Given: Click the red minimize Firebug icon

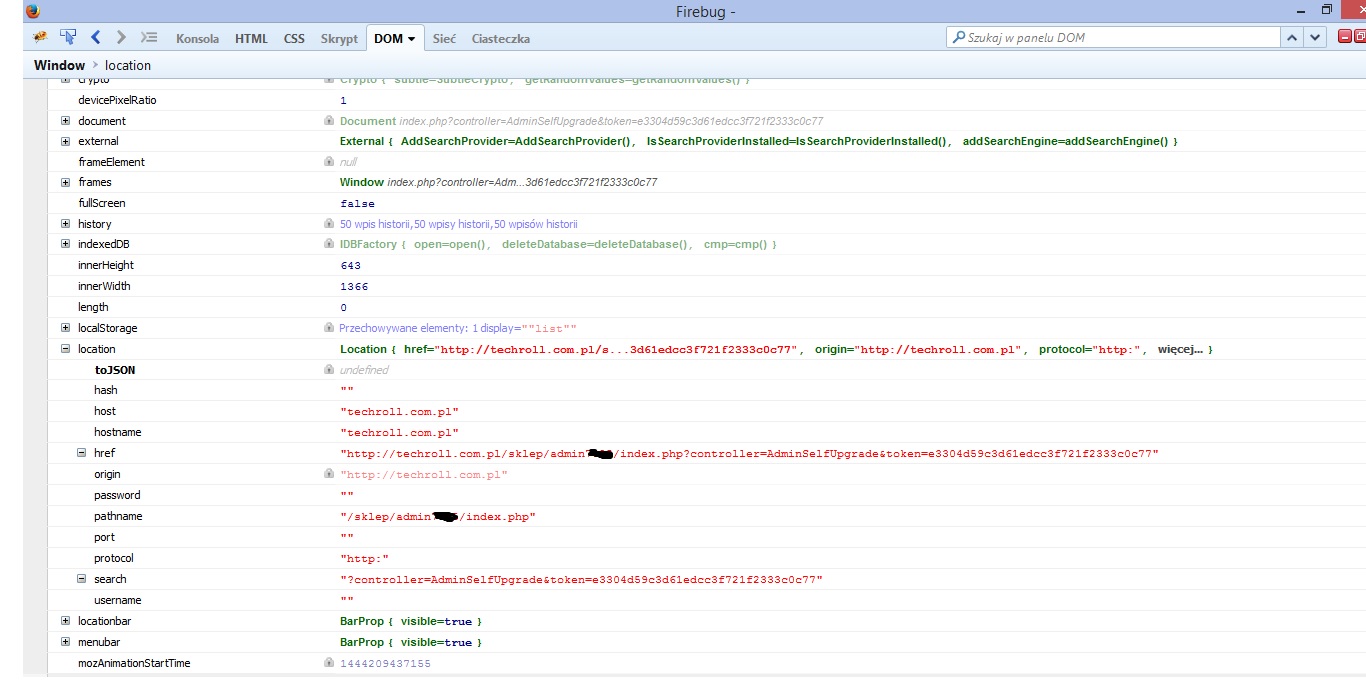Looking at the screenshot, I should pos(1344,37).
